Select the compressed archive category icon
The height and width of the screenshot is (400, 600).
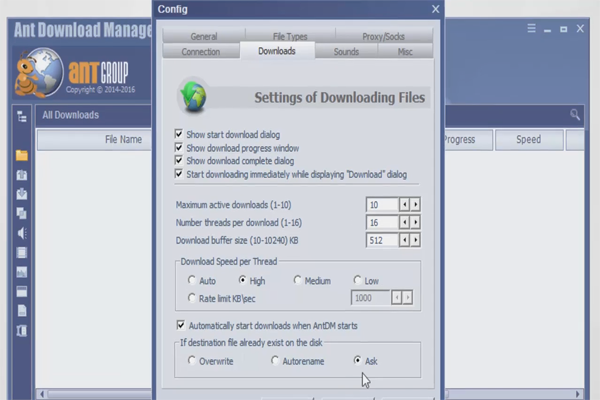[x=22, y=331]
